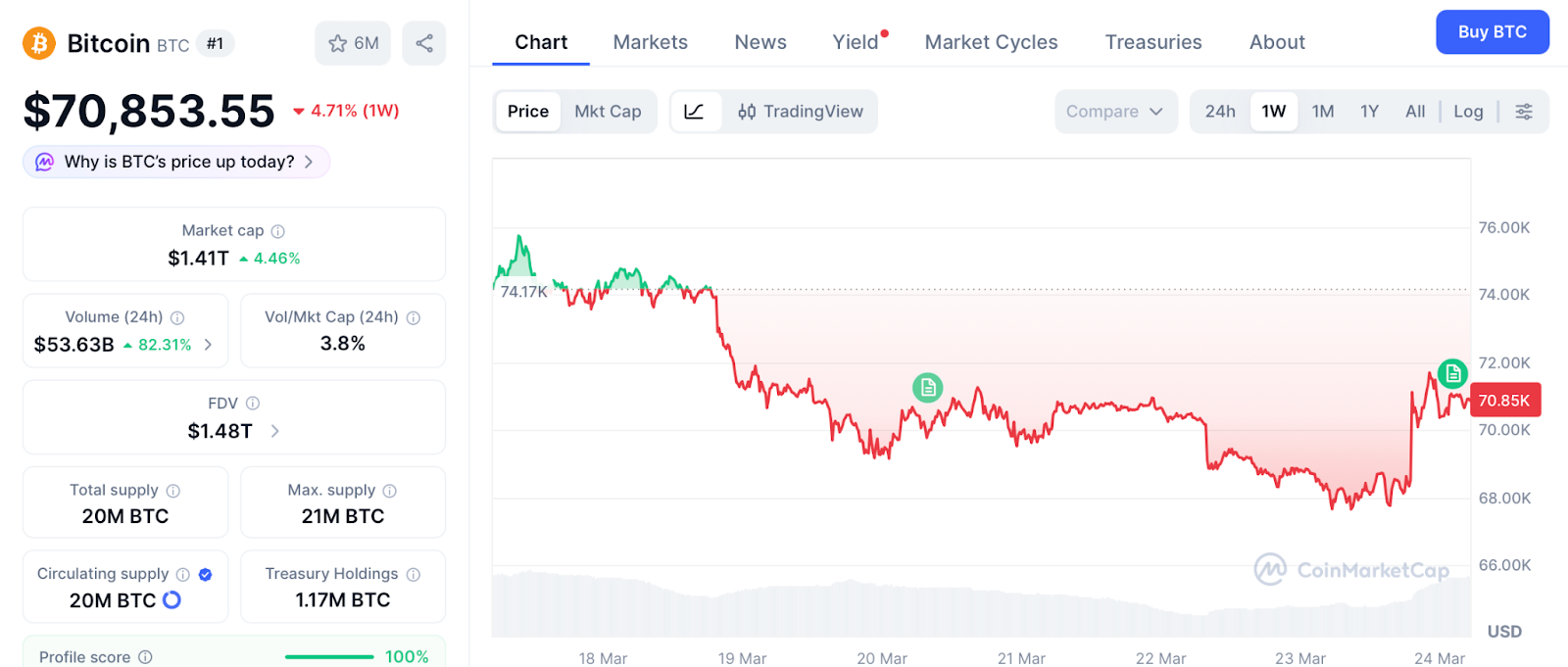Open the Markets tab
1568x667 pixels.
(x=650, y=42)
